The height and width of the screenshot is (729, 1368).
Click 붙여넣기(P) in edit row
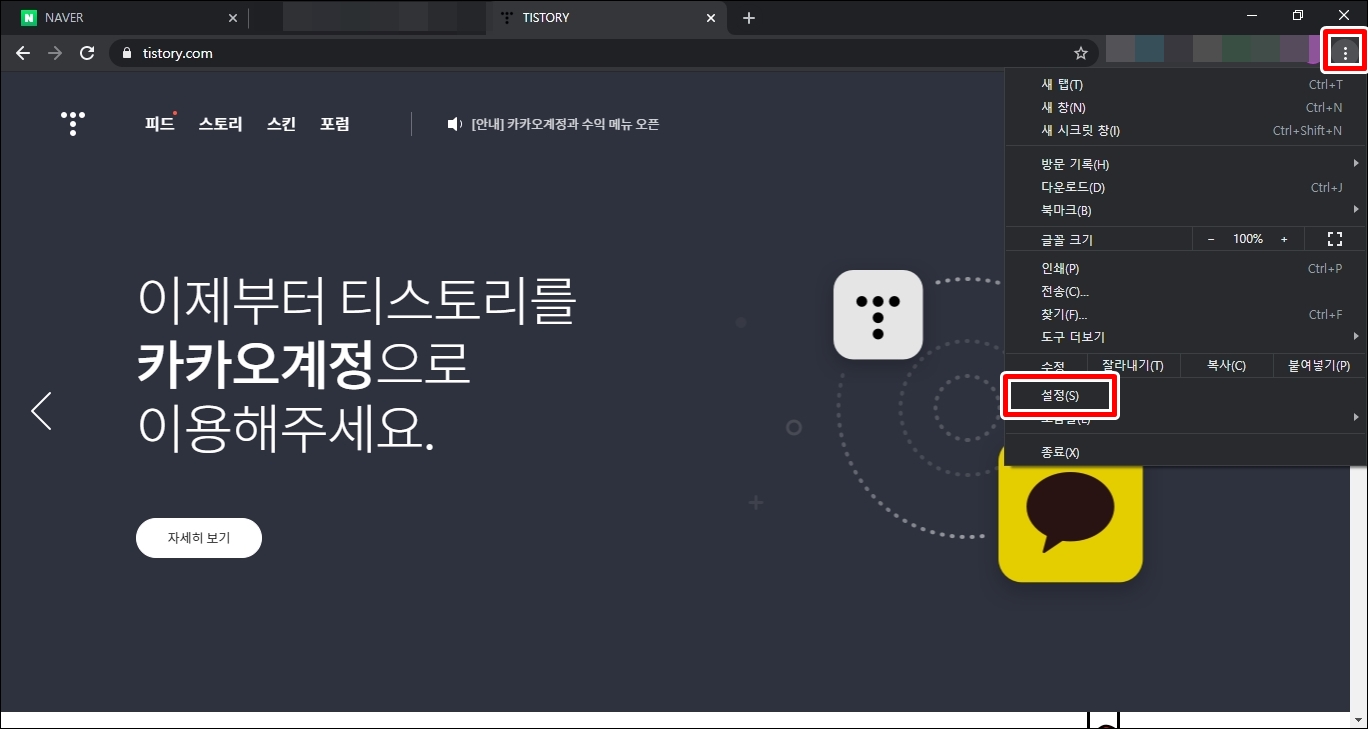tap(1319, 365)
